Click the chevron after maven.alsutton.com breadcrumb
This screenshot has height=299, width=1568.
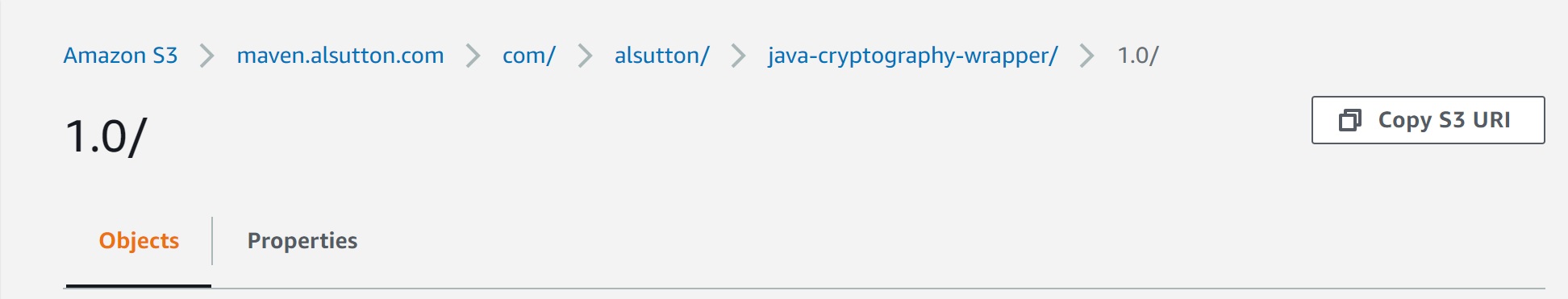coord(473,56)
